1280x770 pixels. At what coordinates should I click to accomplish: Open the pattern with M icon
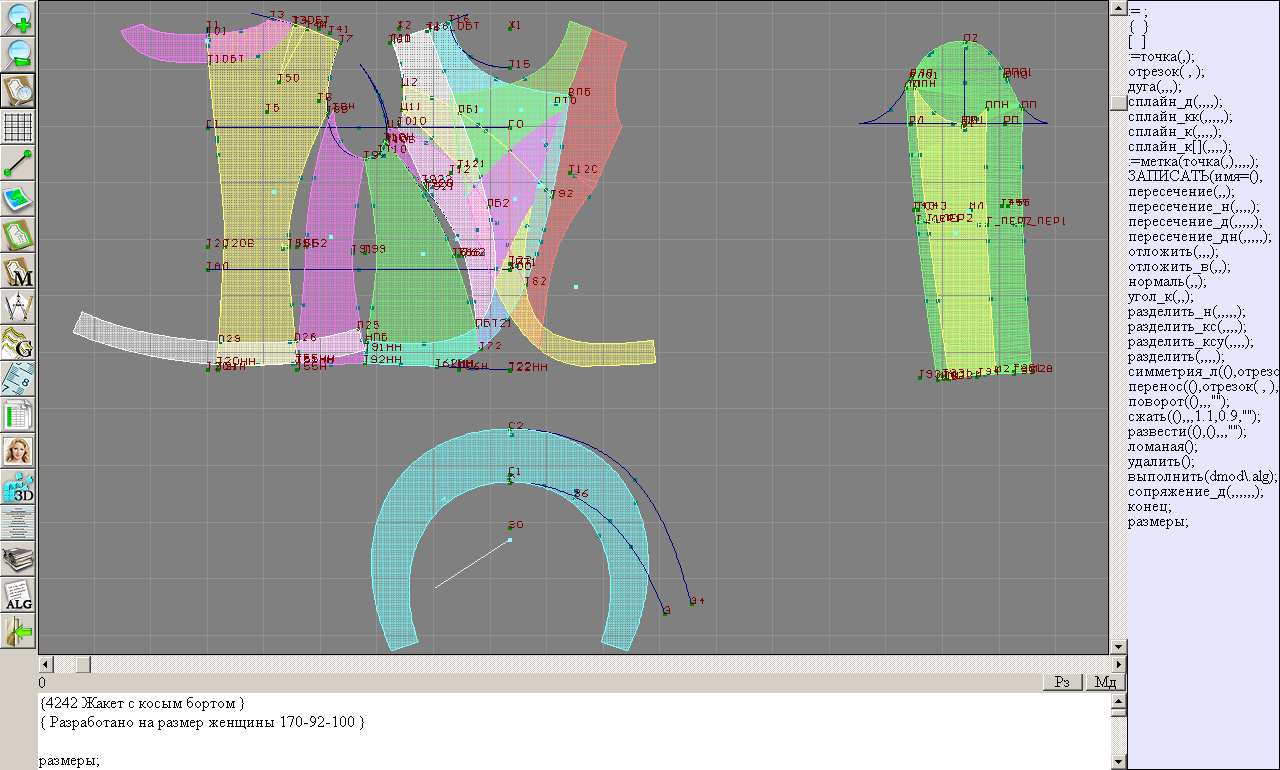[x=19, y=271]
